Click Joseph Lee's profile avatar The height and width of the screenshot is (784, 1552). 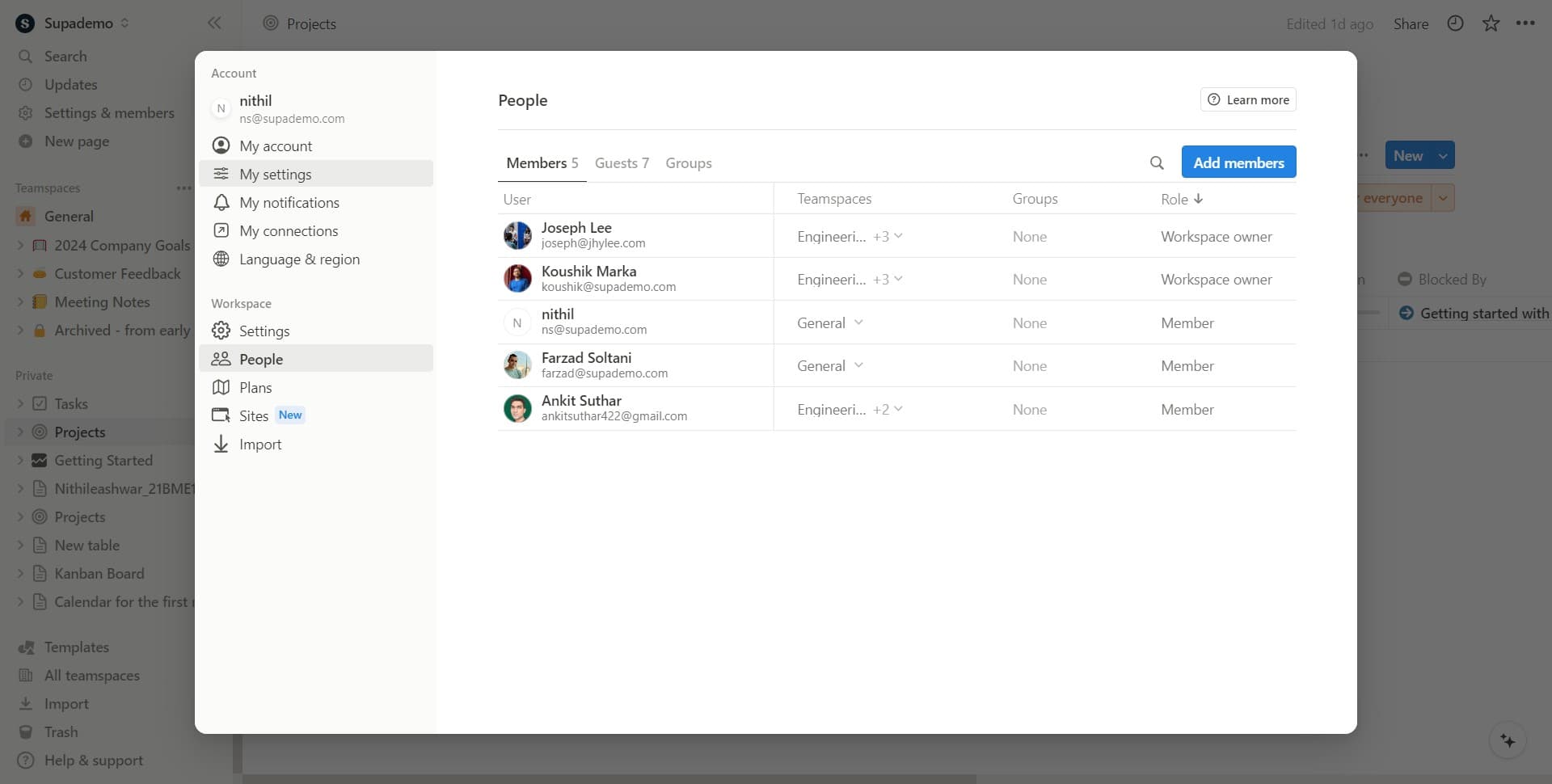tap(517, 236)
